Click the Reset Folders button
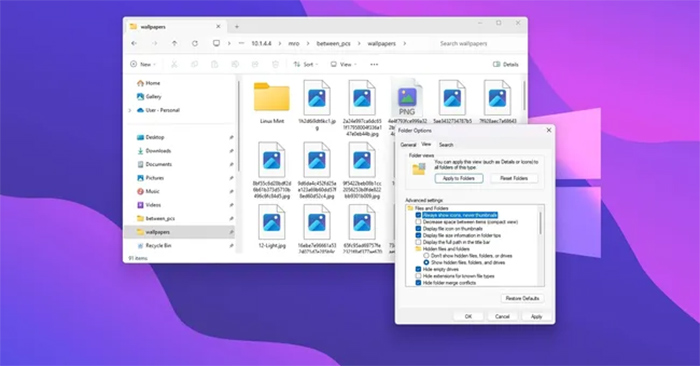 point(514,178)
